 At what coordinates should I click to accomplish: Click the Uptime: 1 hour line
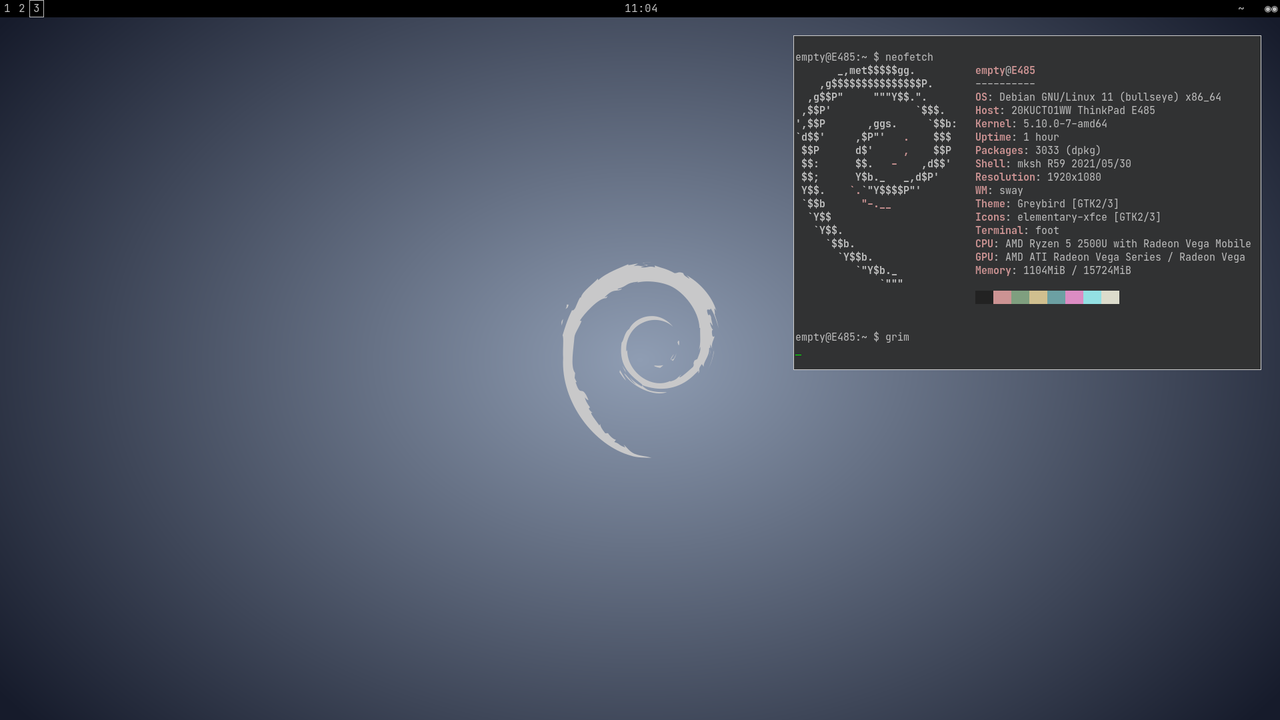[1017, 137]
